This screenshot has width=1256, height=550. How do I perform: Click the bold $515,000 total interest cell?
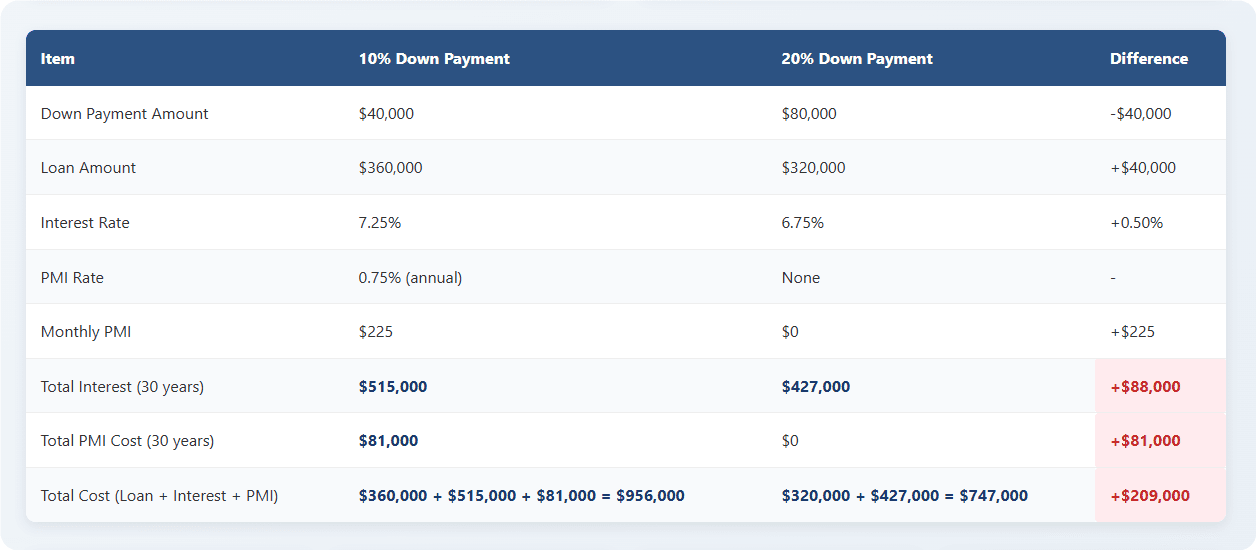[x=393, y=387]
